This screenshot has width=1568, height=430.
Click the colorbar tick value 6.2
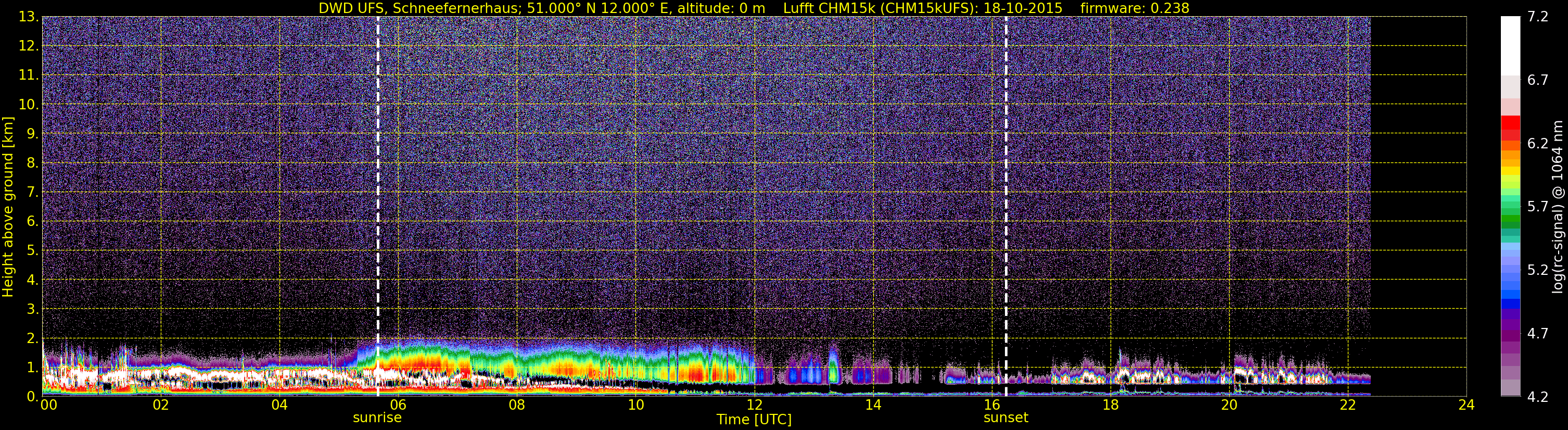pyautogui.click(x=1538, y=144)
